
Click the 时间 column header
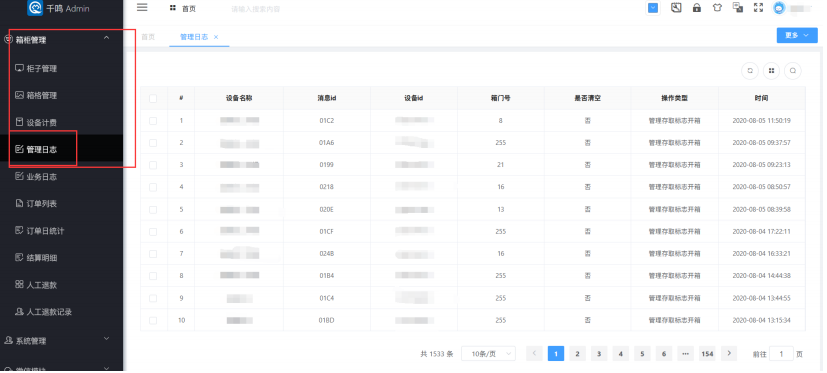click(761, 98)
